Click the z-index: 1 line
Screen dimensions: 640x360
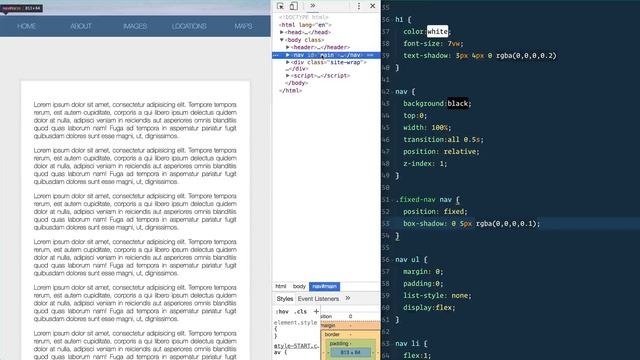coord(425,164)
